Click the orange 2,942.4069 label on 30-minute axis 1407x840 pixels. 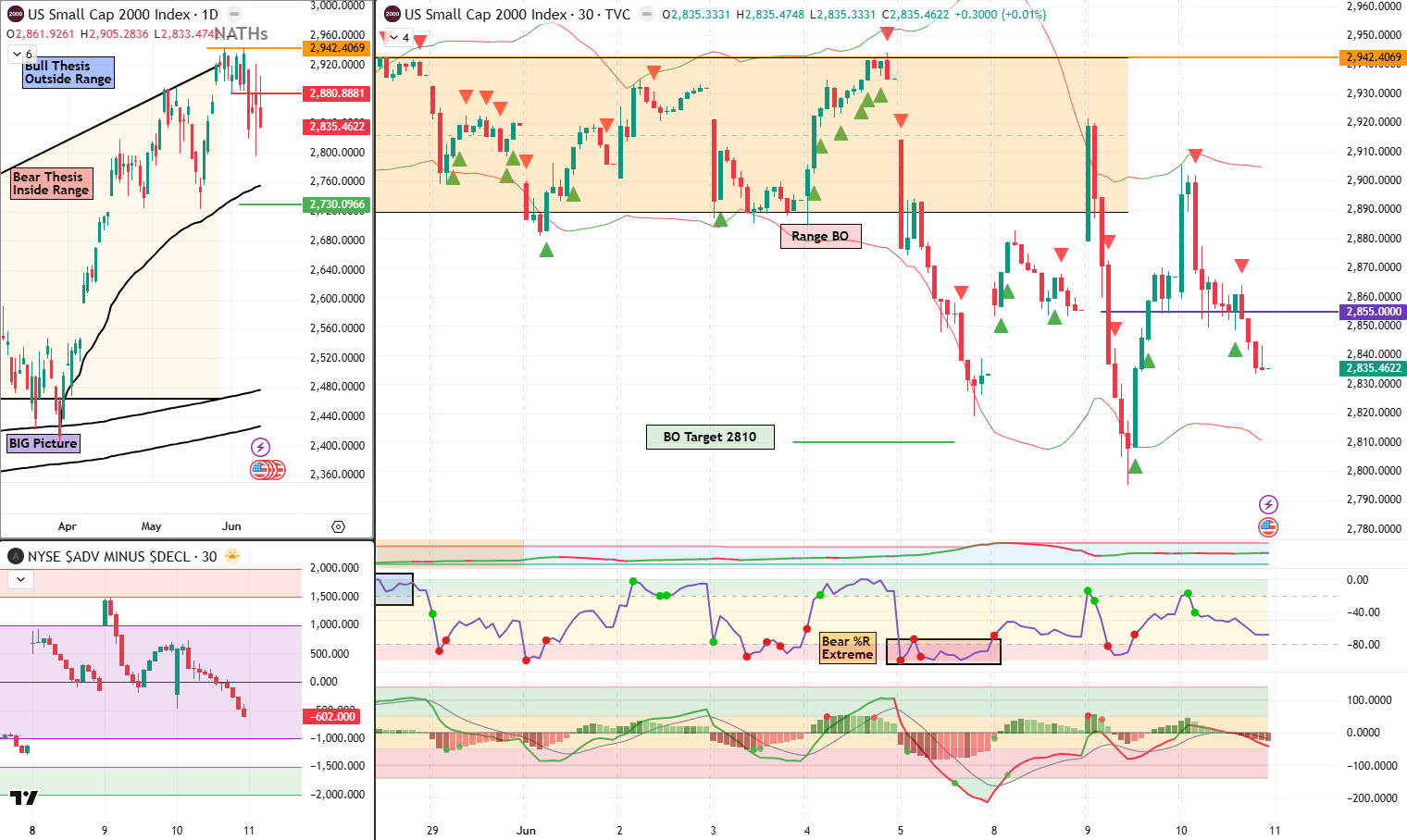1373,57
